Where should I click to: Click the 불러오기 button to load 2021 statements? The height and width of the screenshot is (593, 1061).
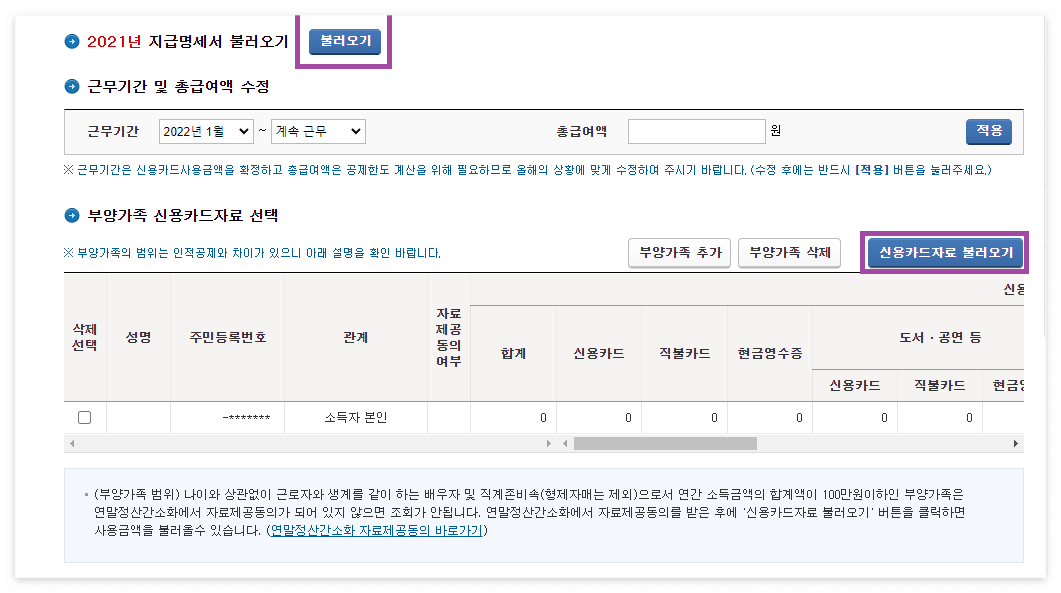(344, 42)
